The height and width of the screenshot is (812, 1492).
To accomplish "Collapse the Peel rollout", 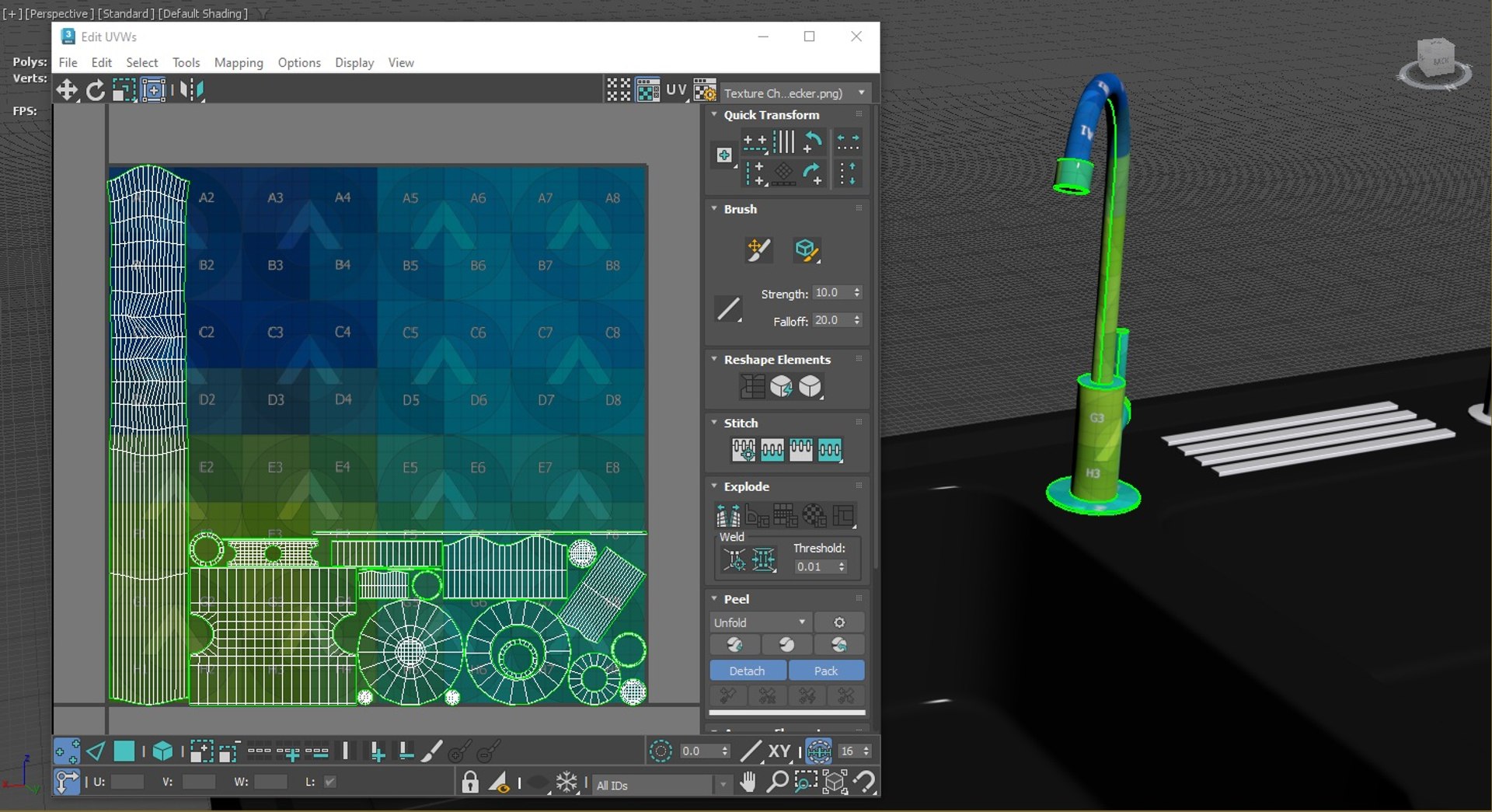I will pyautogui.click(x=714, y=599).
